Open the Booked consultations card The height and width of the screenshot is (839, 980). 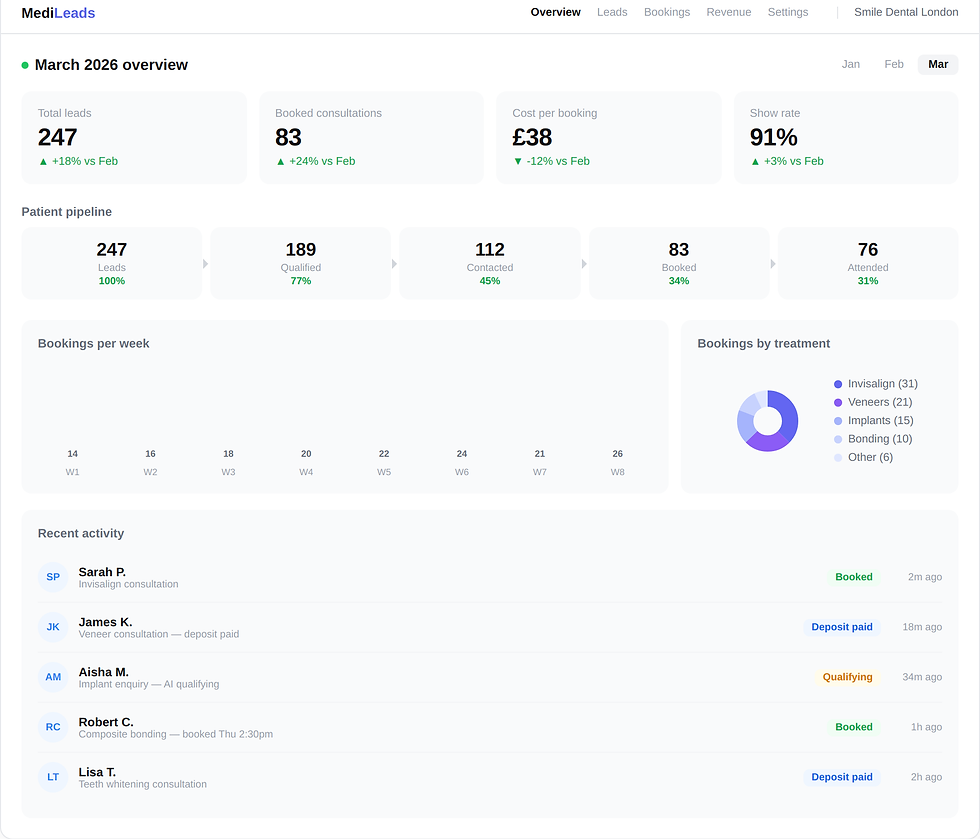pos(371,138)
